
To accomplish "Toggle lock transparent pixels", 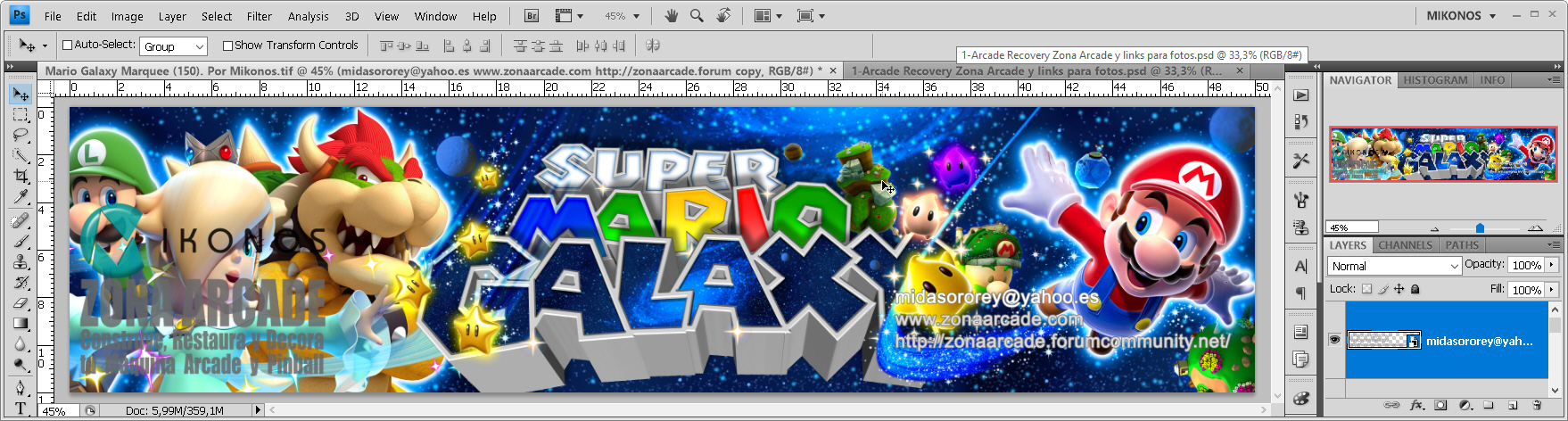I will click(x=1366, y=289).
